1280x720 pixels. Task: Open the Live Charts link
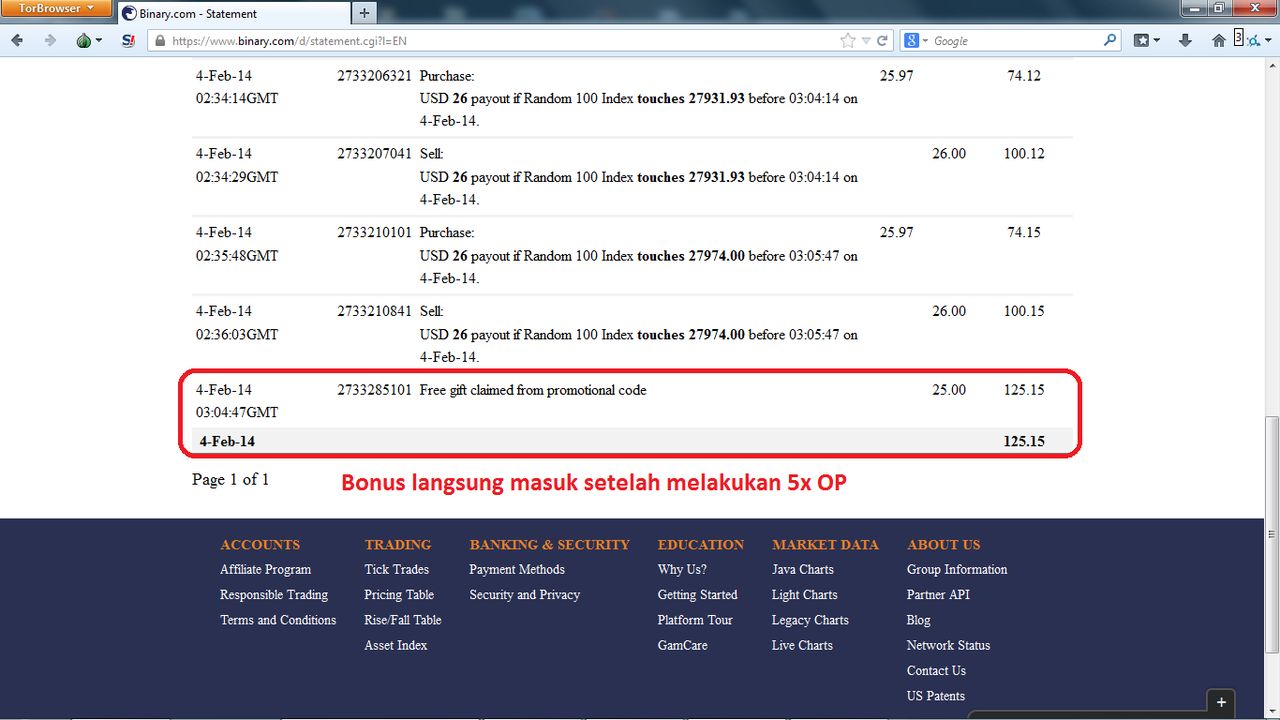click(x=802, y=646)
